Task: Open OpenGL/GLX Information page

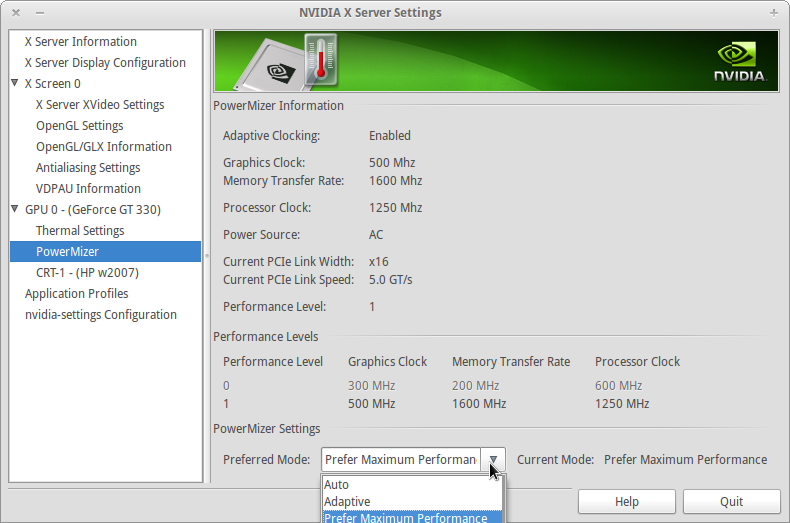Action: pos(104,147)
